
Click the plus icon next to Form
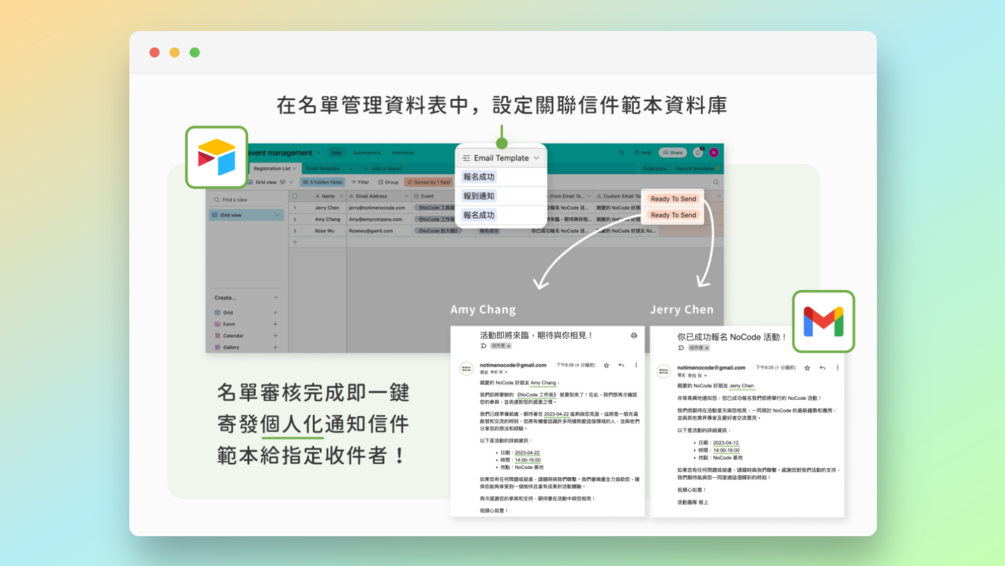pyautogui.click(x=276, y=324)
